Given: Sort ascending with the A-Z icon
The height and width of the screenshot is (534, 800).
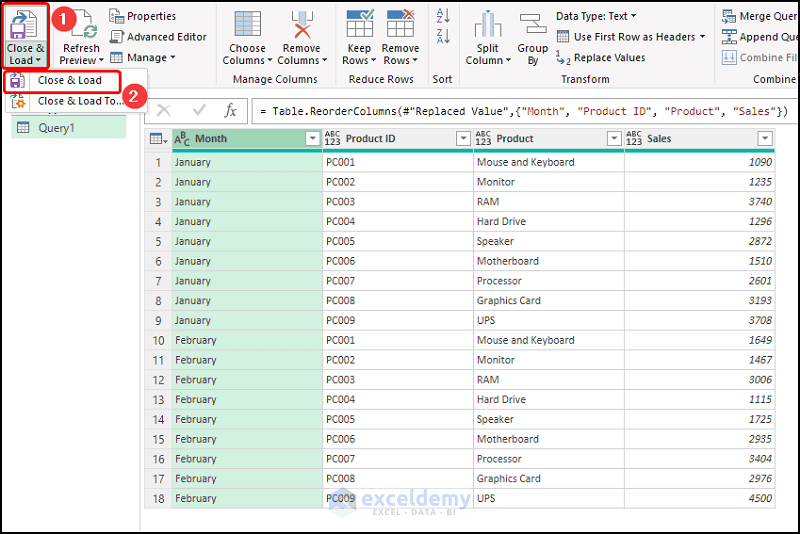Looking at the screenshot, I should [443, 16].
